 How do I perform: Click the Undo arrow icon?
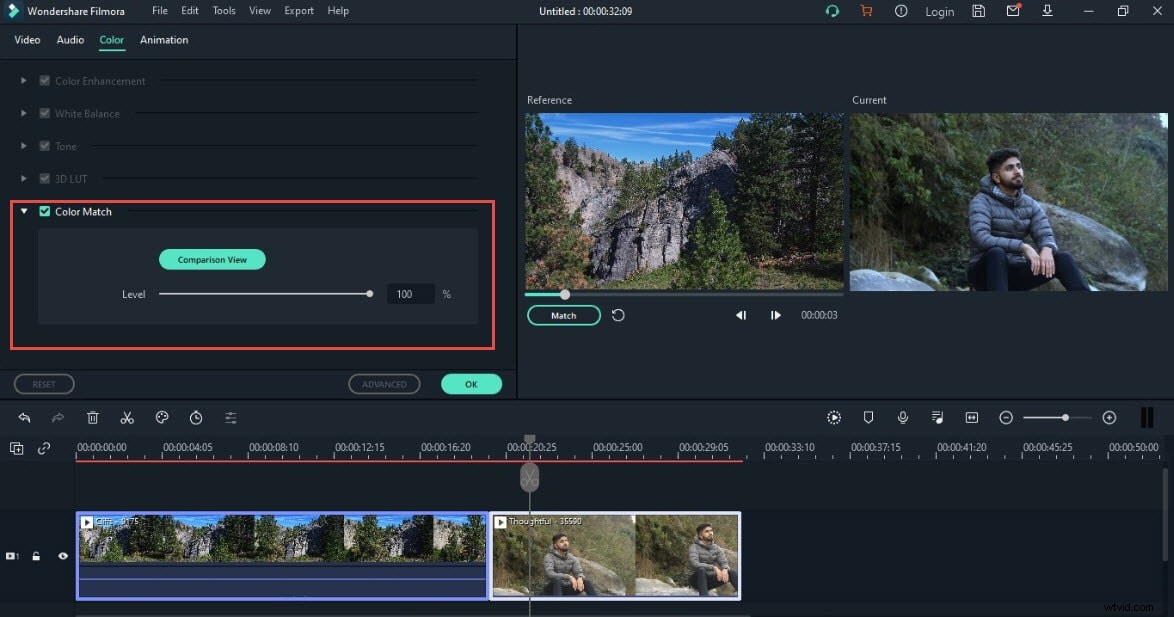(25, 417)
